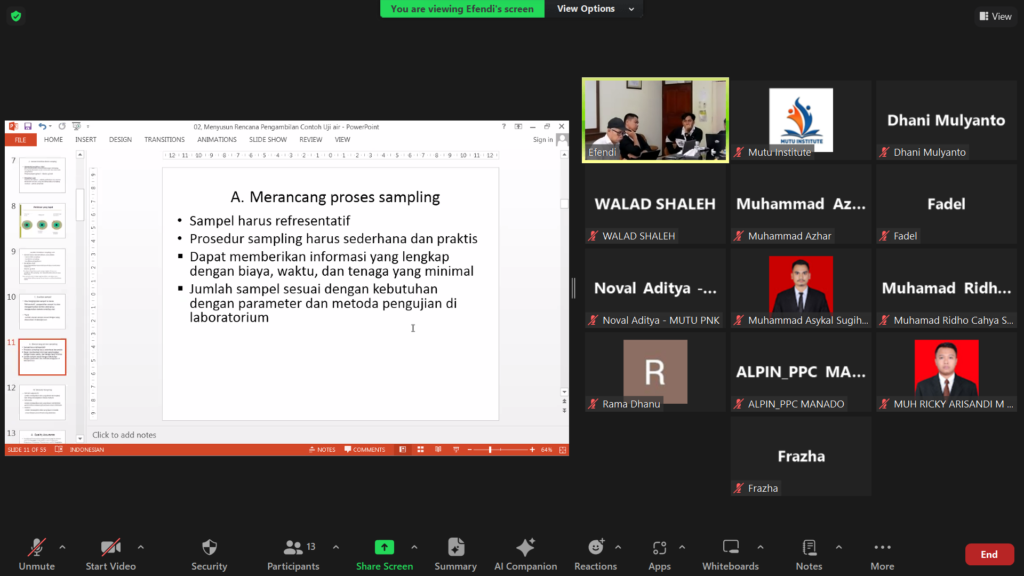Viewport: 1024px width, 576px height.
Task: Launch the AI Companion
Action: click(x=525, y=548)
